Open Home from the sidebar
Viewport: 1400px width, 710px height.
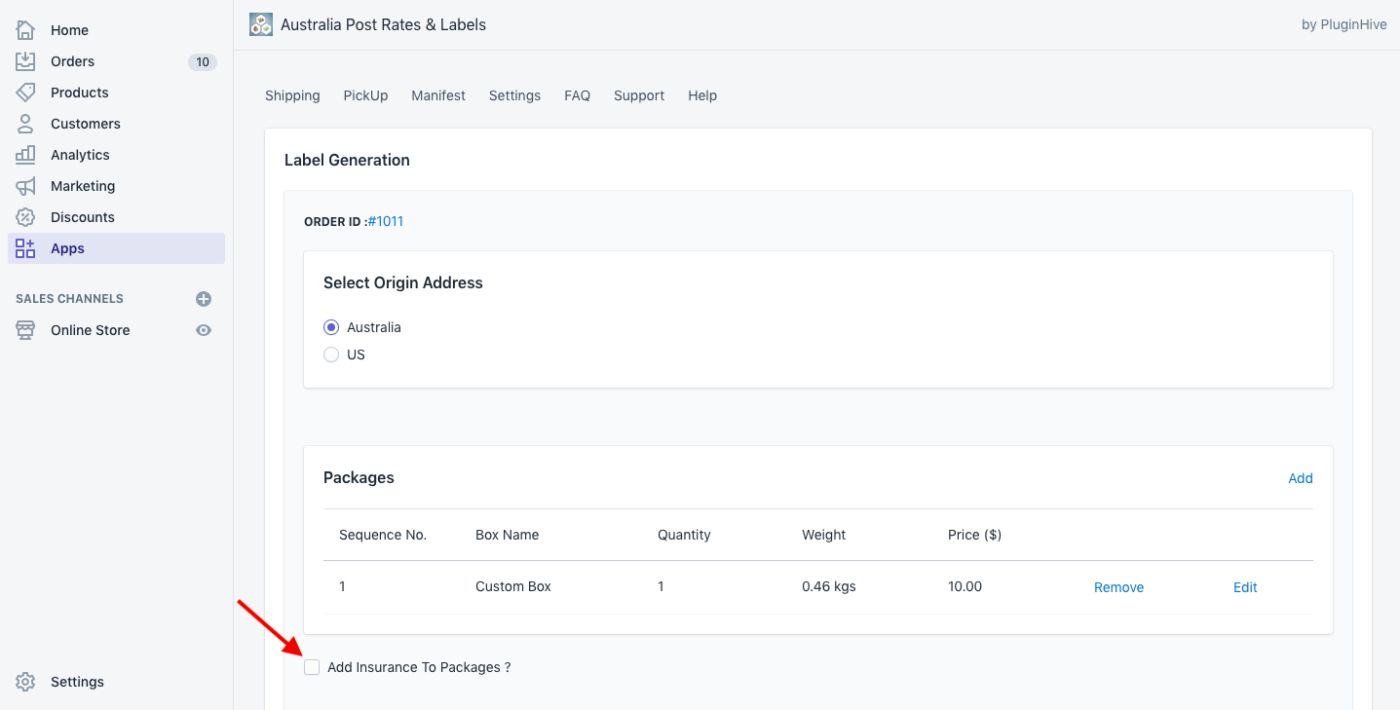coord(70,30)
